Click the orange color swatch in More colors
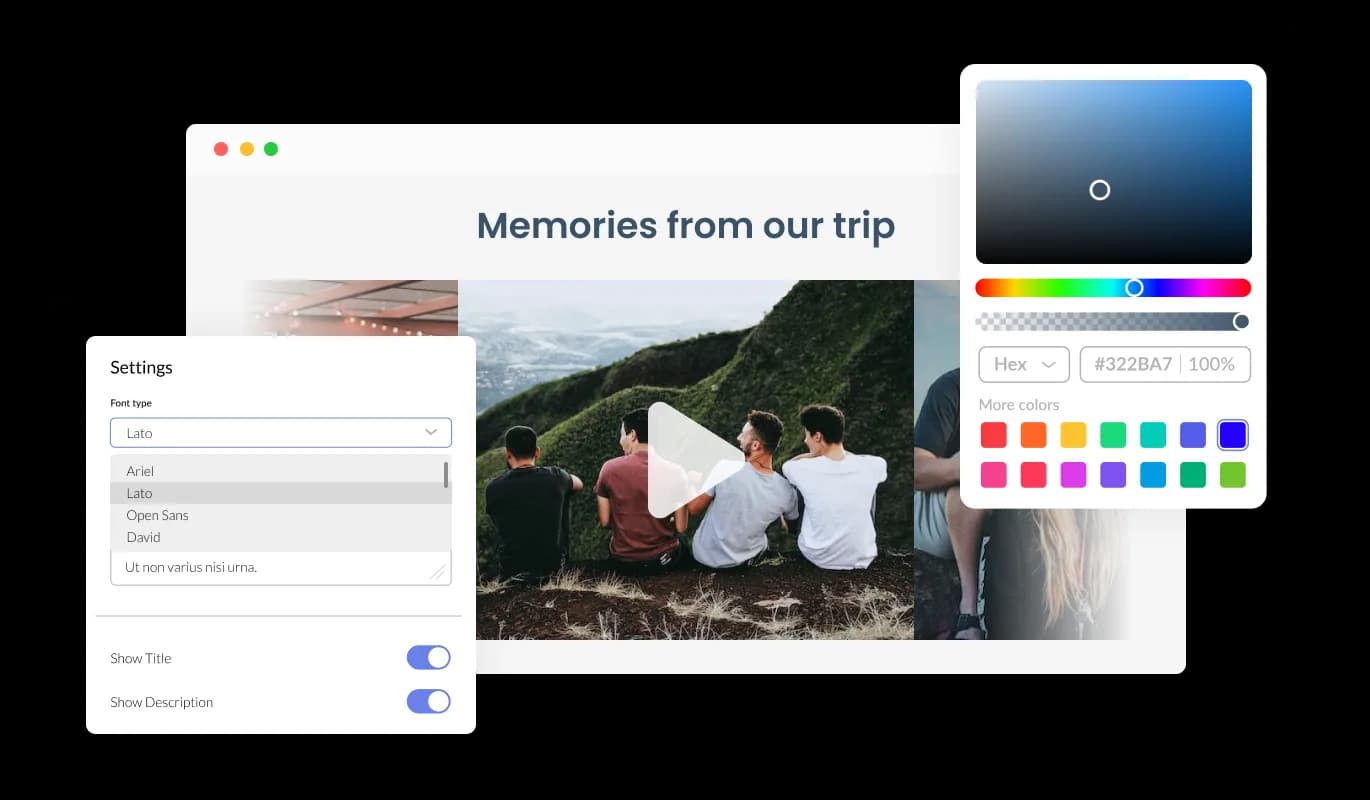This screenshot has width=1370, height=800. click(1033, 434)
